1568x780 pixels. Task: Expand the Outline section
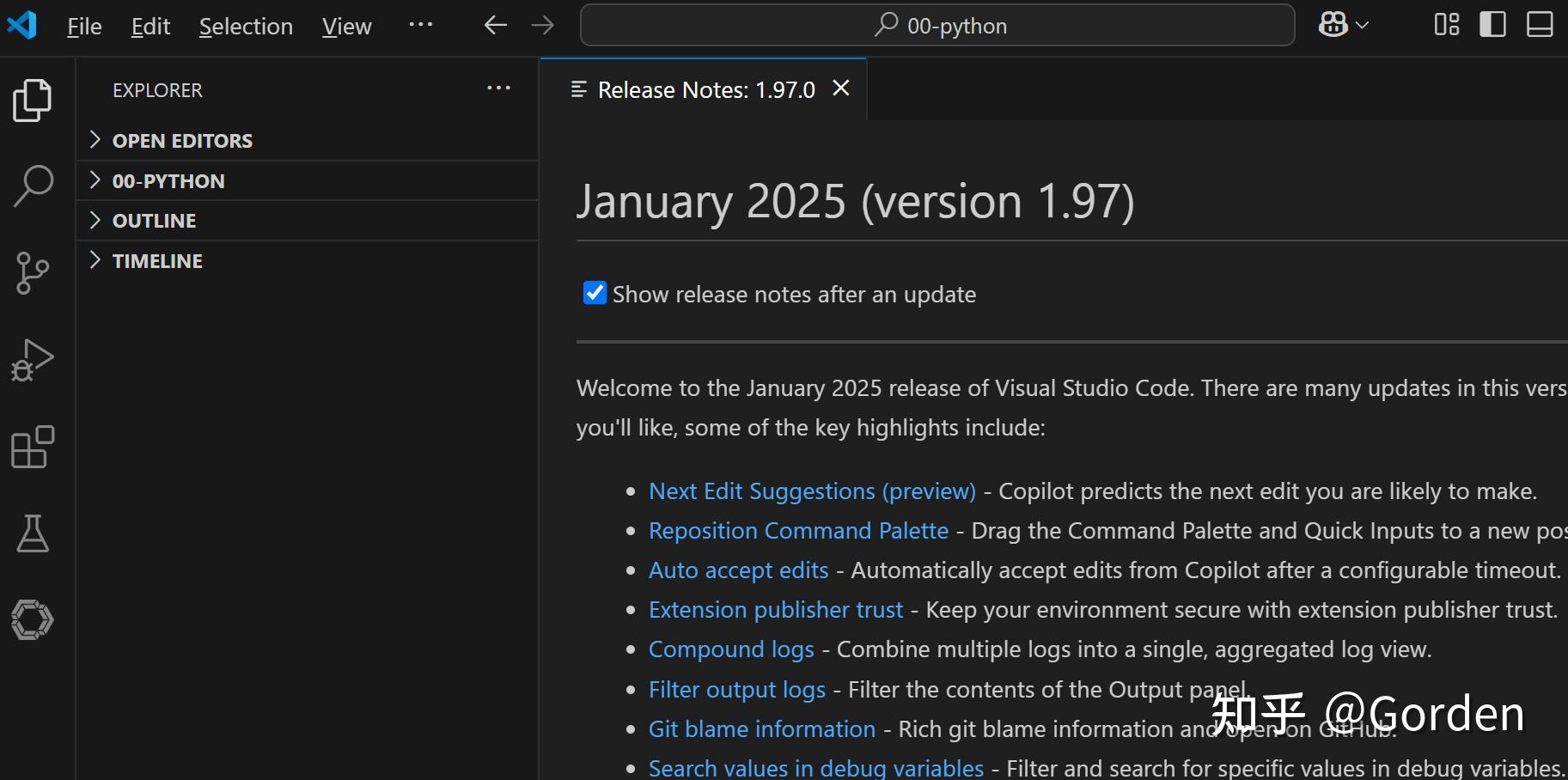pyautogui.click(x=155, y=221)
